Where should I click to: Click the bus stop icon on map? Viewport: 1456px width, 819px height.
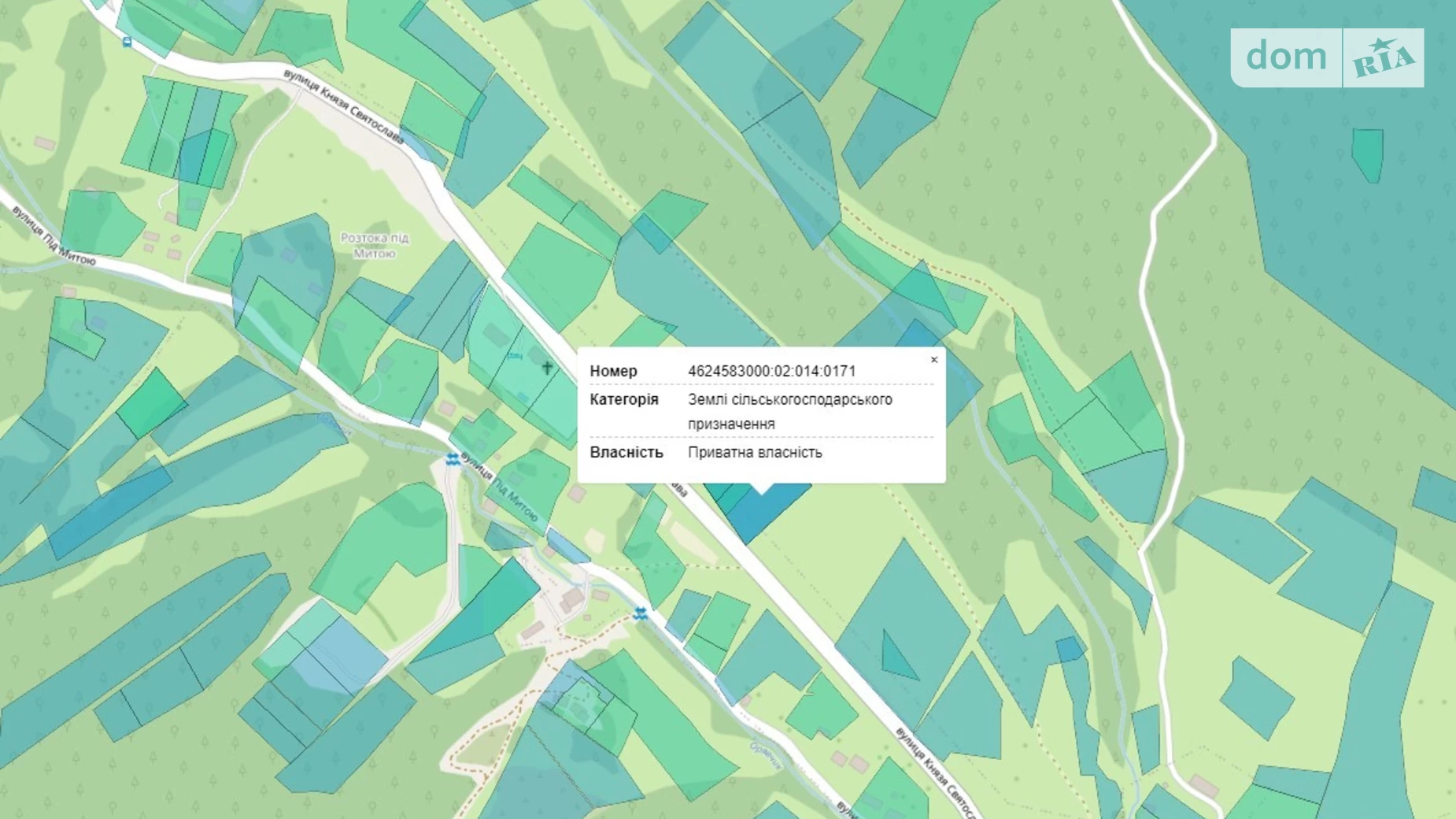coord(127,42)
